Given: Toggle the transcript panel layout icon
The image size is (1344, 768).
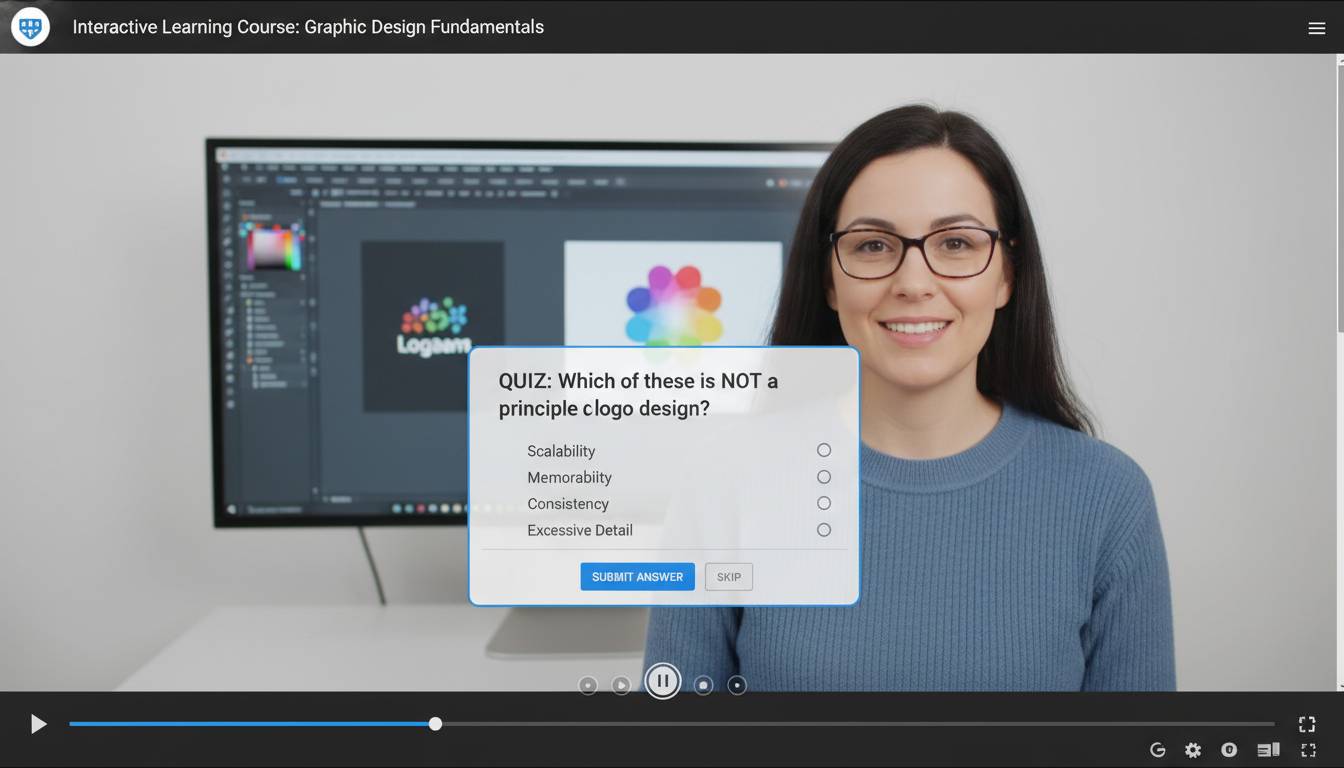Looking at the screenshot, I should click(x=1268, y=750).
